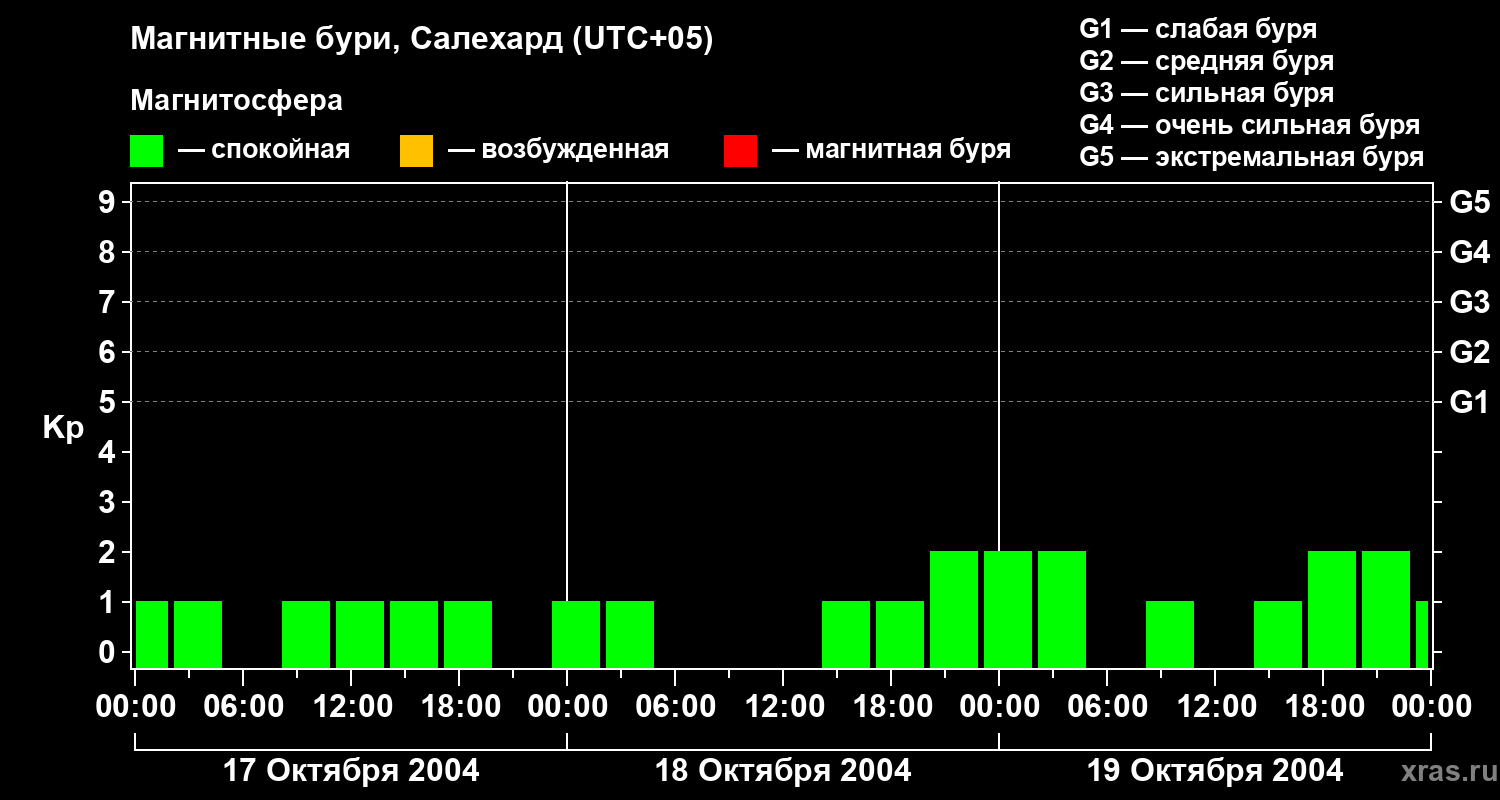The image size is (1500, 800).
Task: Click the '17 Октября 2004' date label
Action: [351, 771]
